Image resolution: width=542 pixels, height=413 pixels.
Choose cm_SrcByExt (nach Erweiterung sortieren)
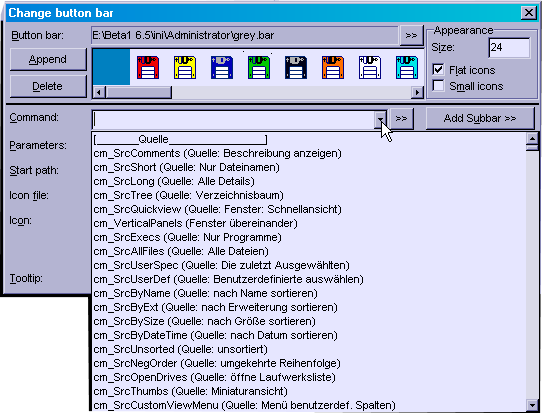click(x=309, y=307)
